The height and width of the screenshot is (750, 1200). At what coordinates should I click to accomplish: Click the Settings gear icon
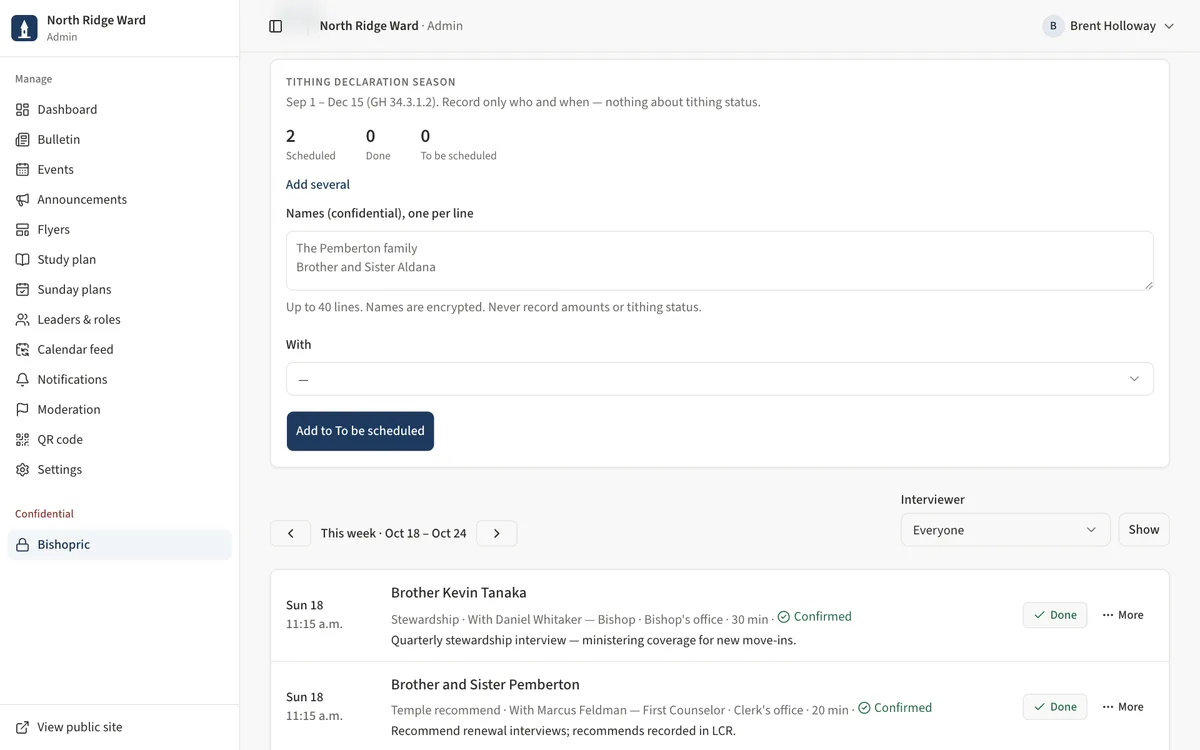tap(22, 470)
